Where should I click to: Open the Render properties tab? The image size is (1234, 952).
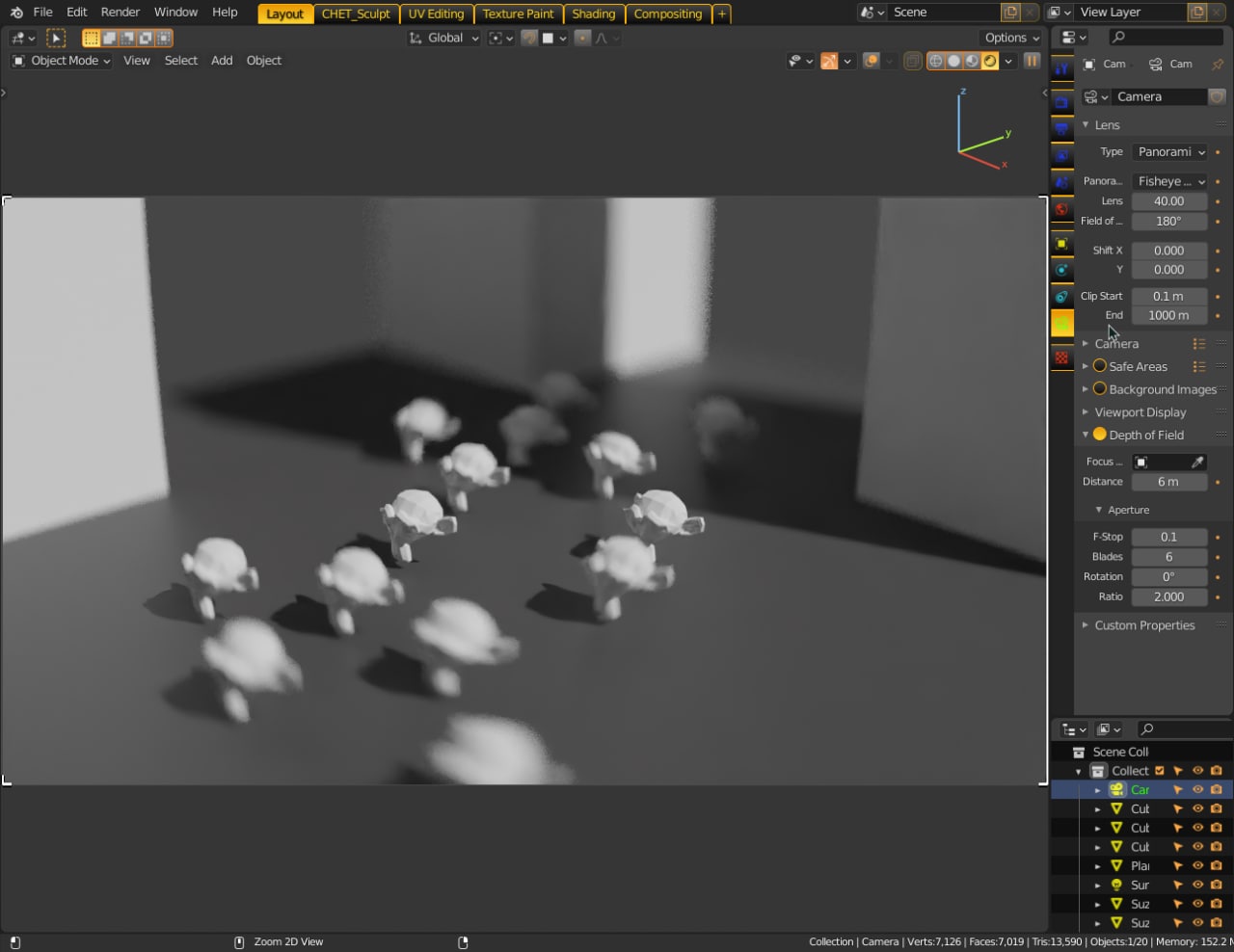pyautogui.click(x=1061, y=102)
